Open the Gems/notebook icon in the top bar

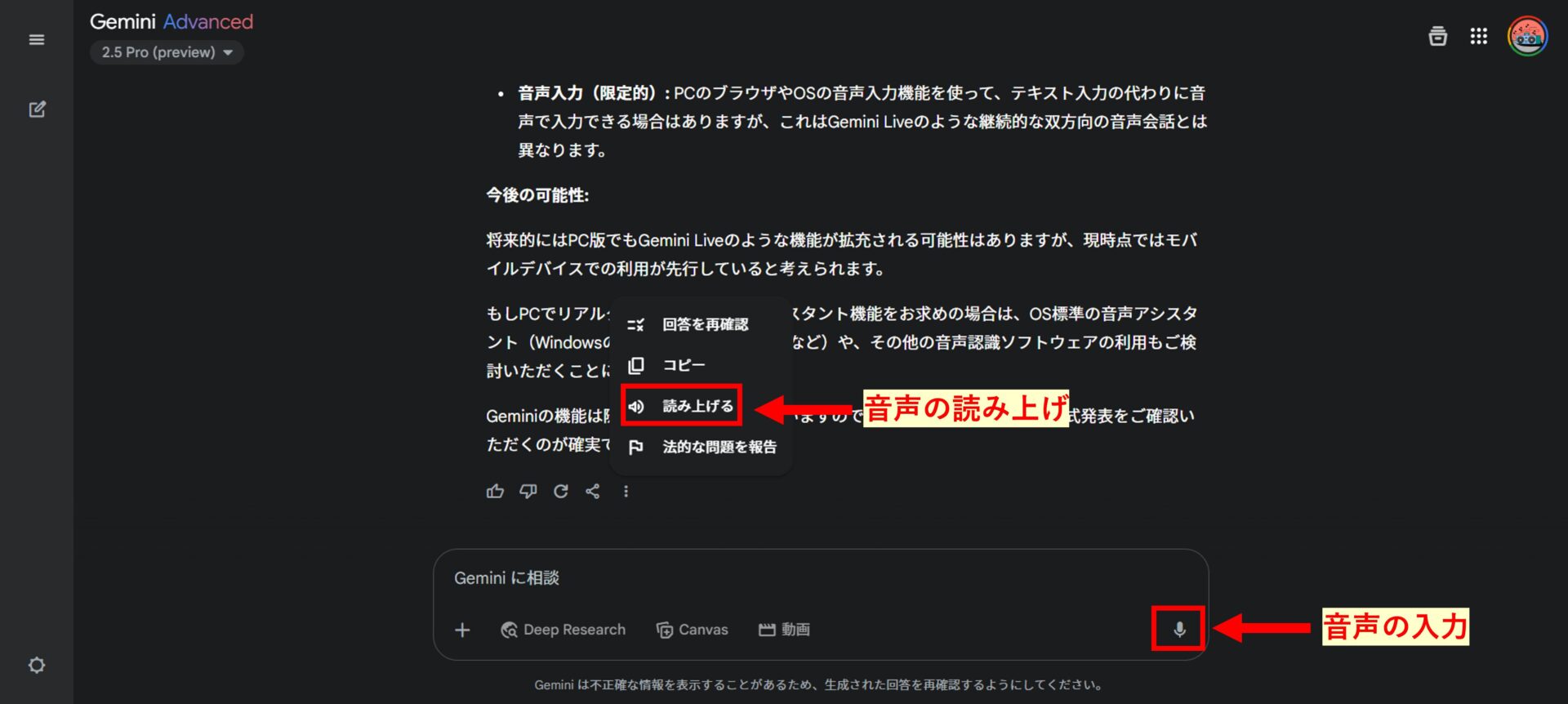(x=1437, y=36)
